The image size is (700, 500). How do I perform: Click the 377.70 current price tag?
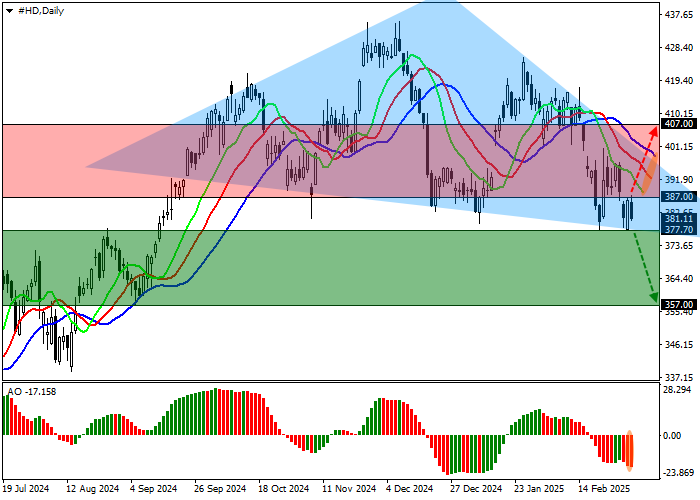click(x=678, y=229)
